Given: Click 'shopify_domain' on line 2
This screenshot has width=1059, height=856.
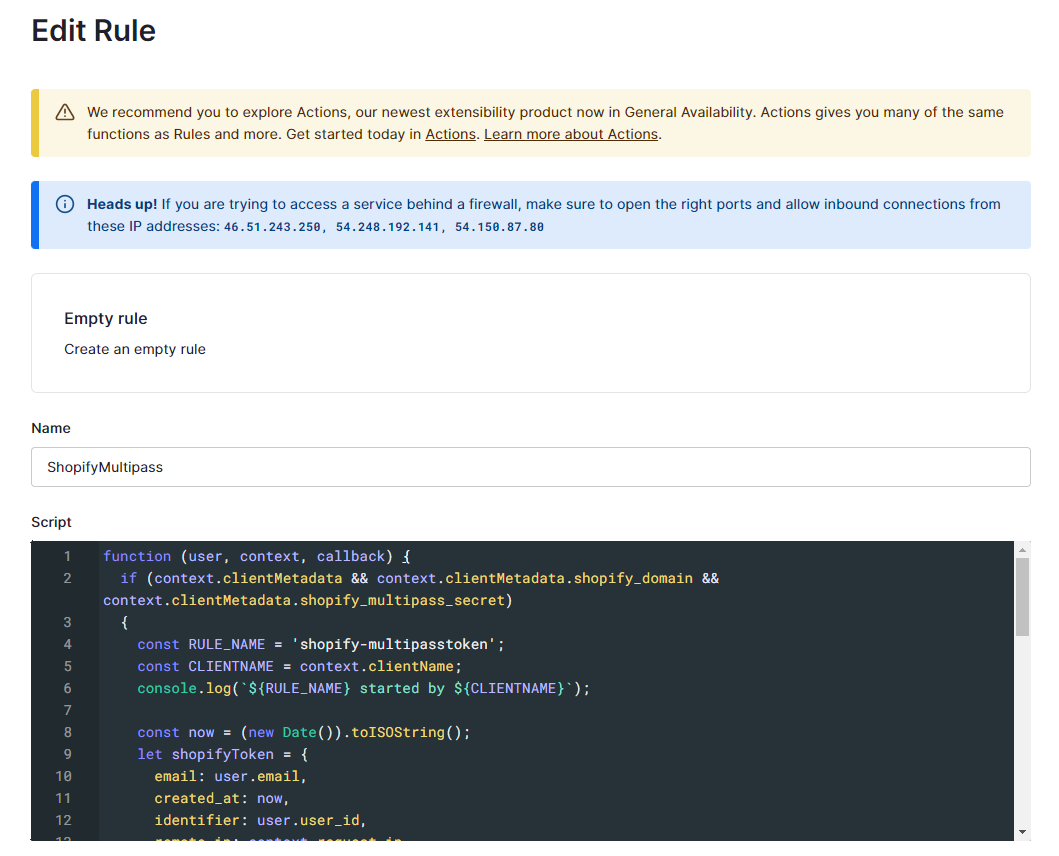Looking at the screenshot, I should click(633, 578).
